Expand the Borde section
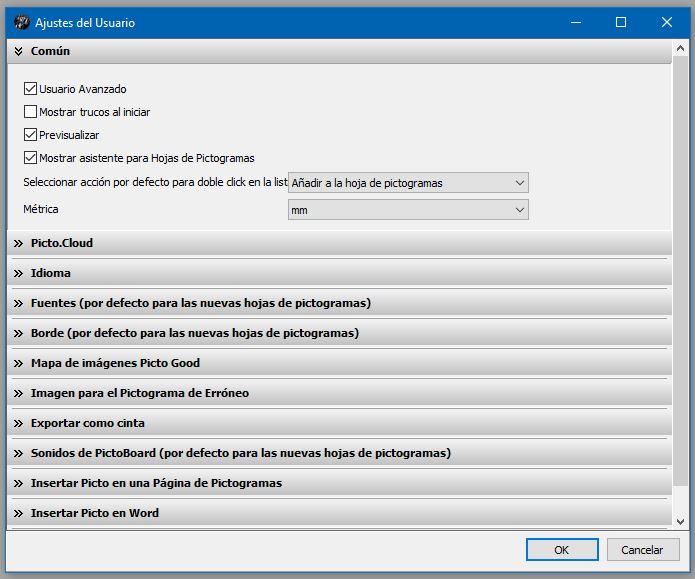Image resolution: width=695 pixels, height=579 pixels. tap(340, 333)
